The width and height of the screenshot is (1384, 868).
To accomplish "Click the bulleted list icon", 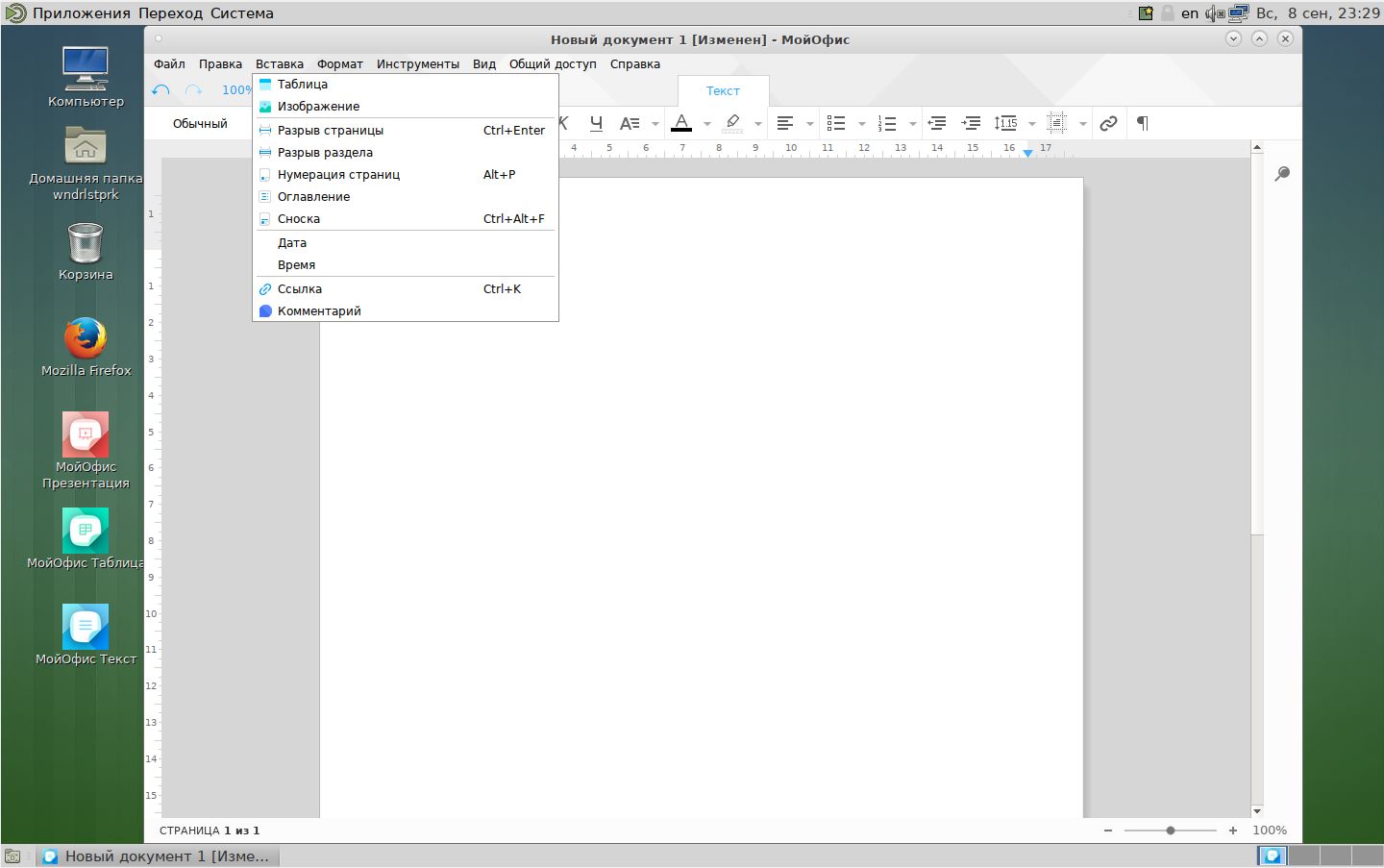I will click(836, 123).
